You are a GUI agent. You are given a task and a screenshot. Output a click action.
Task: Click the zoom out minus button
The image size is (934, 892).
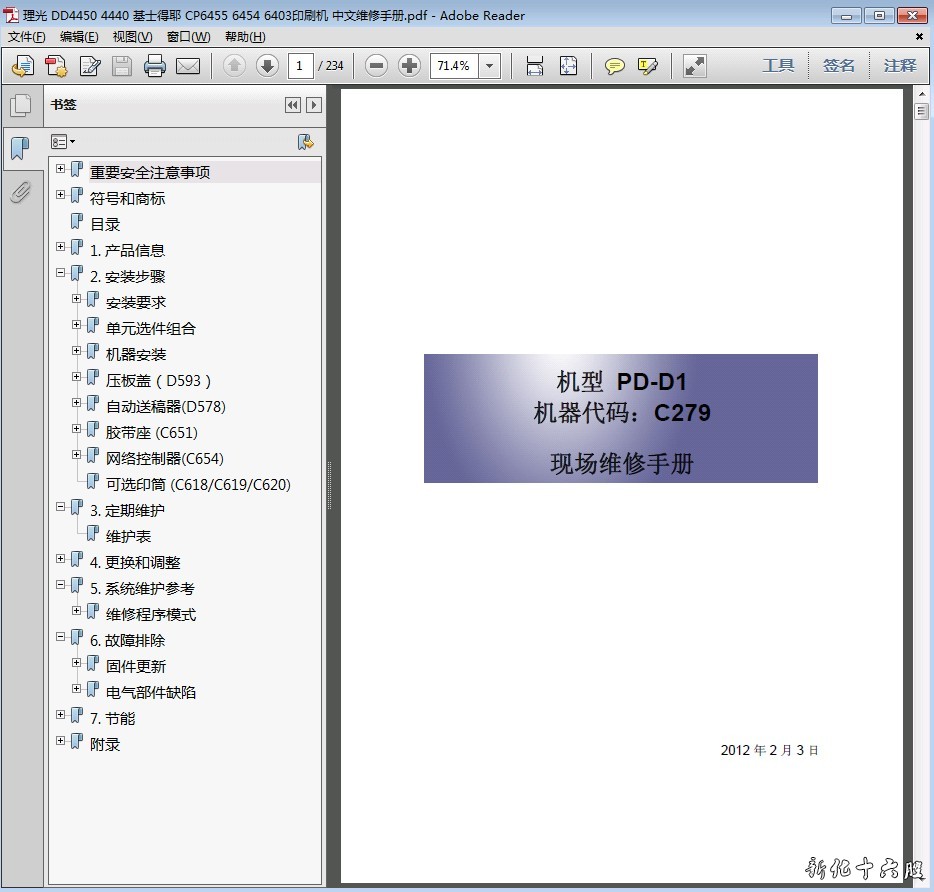[x=376, y=66]
